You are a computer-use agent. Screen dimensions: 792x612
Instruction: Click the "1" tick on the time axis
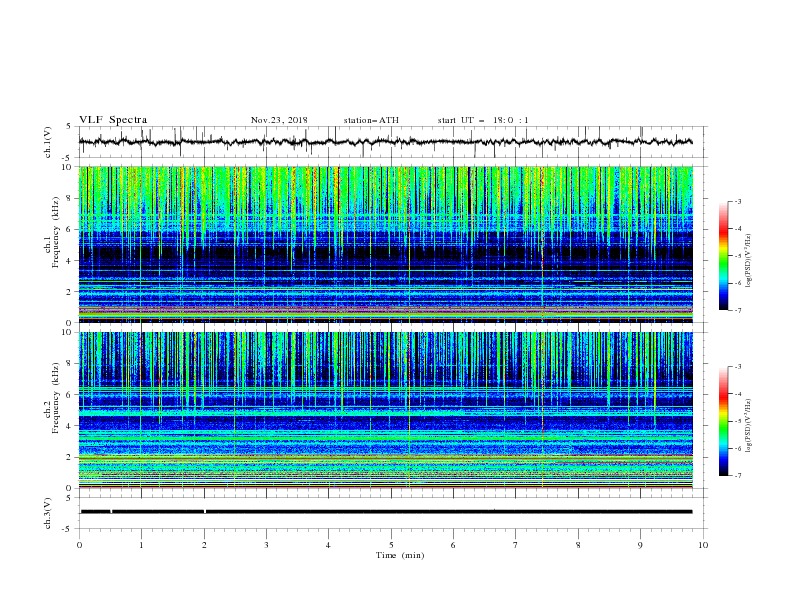[x=141, y=545]
